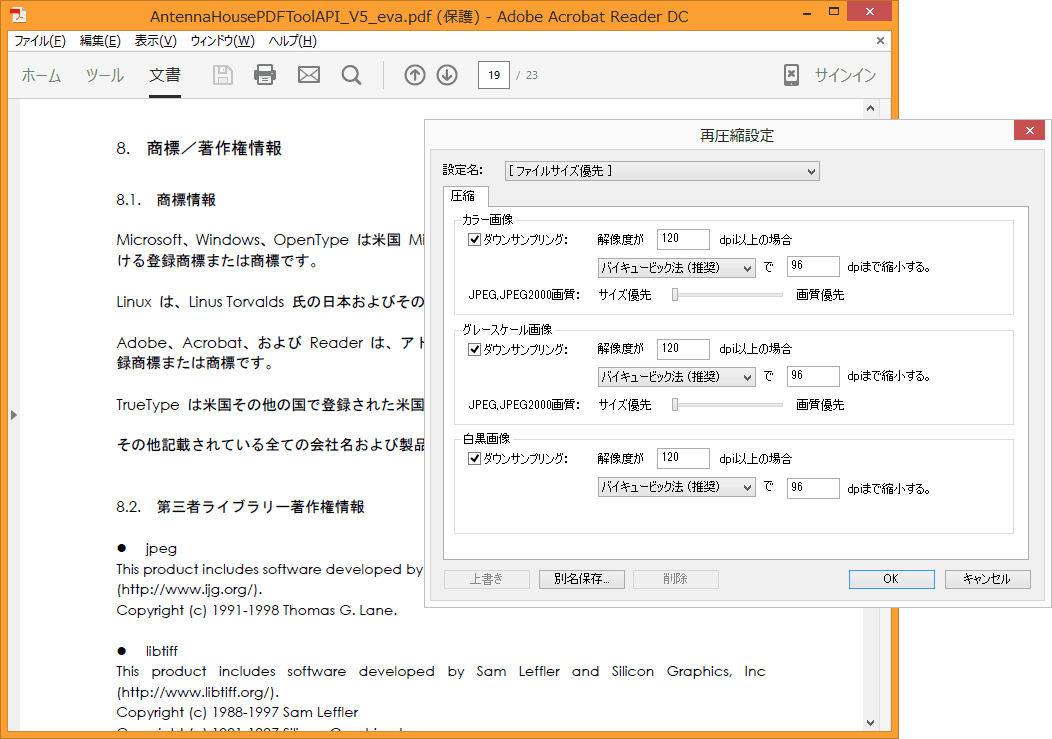Go to the previous page with the up arrow icon
Screen dimensions: 1052x739
415,75
